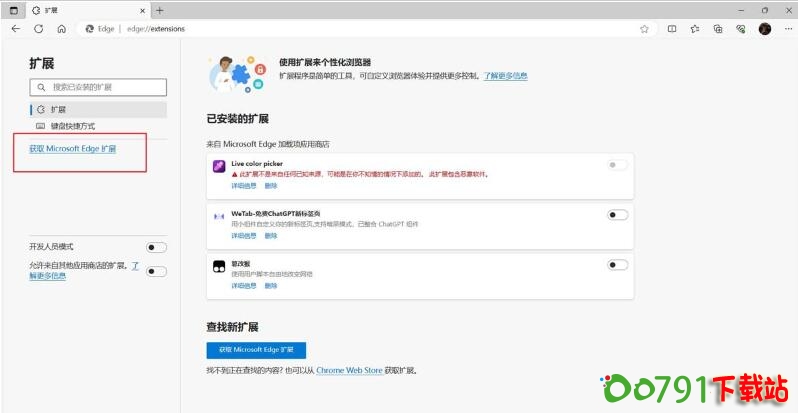Click the Live color picker red warning text

(x=360, y=174)
